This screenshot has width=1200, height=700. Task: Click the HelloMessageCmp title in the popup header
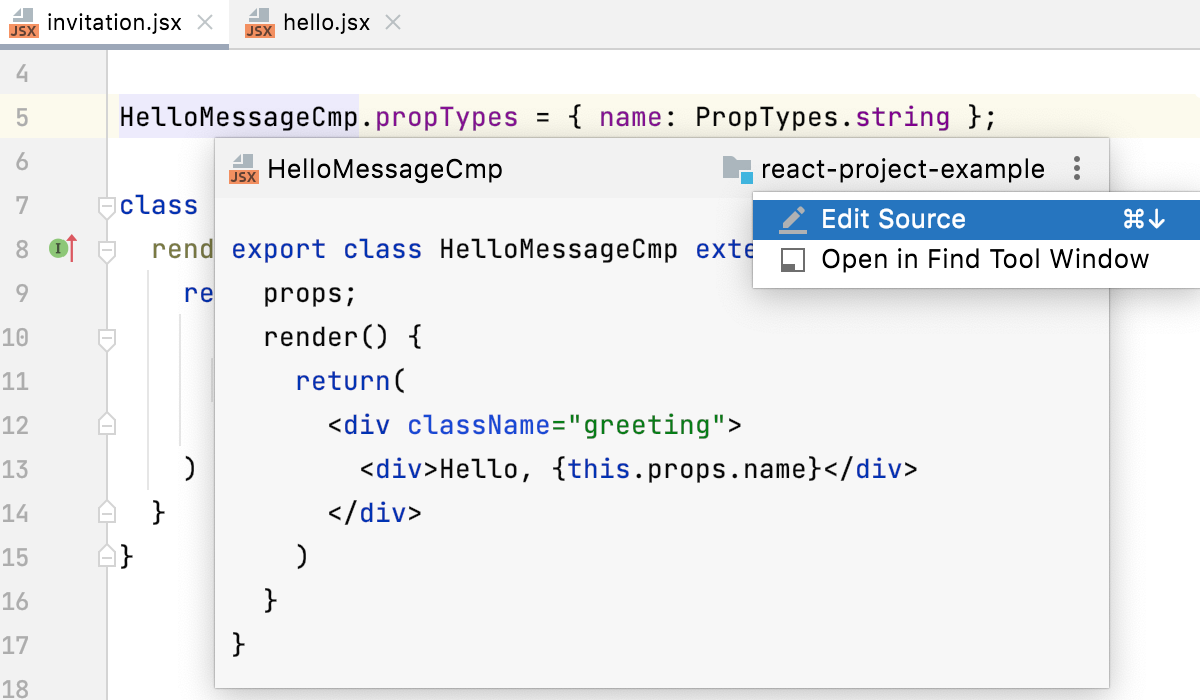coord(384,169)
